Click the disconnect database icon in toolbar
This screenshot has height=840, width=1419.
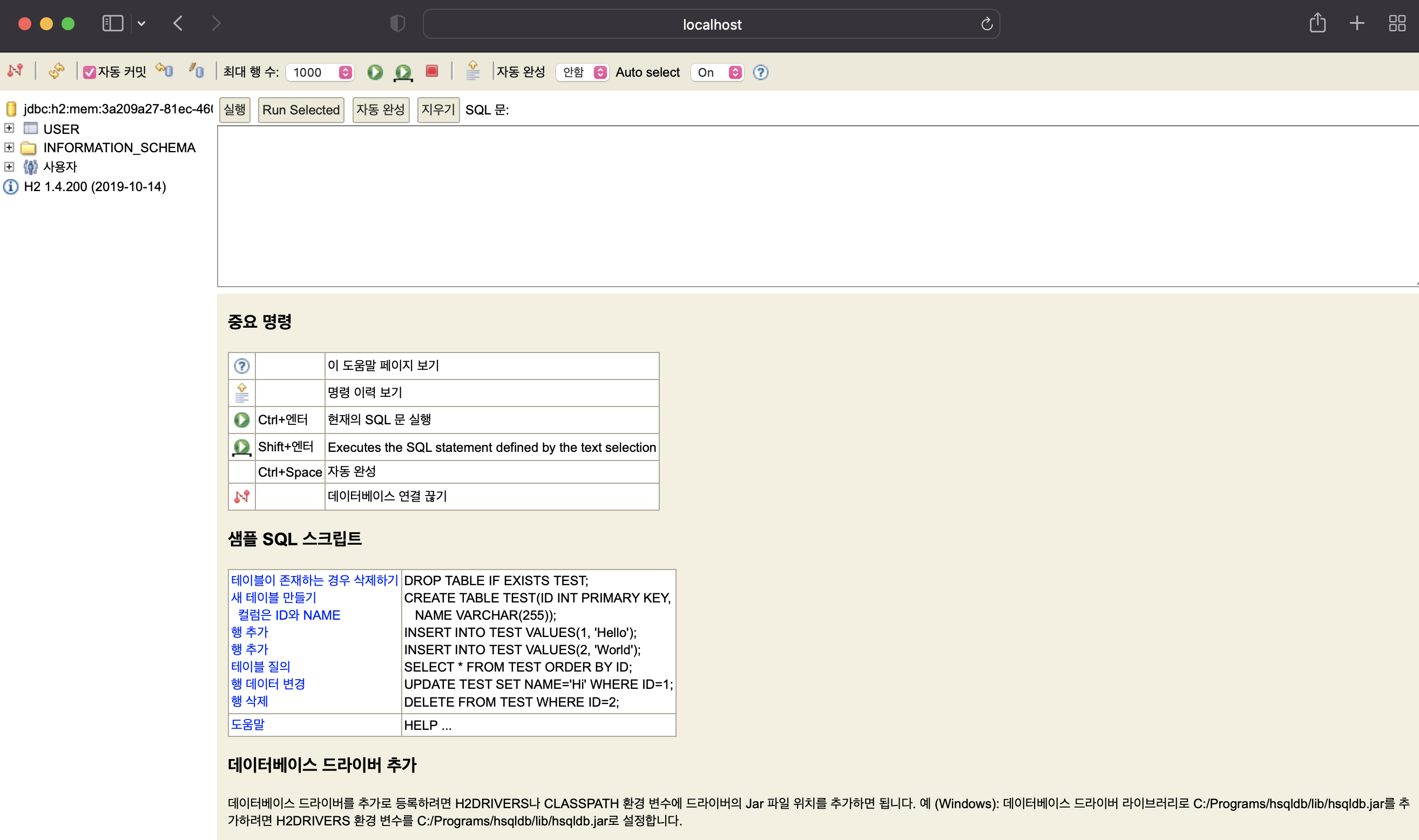15,71
